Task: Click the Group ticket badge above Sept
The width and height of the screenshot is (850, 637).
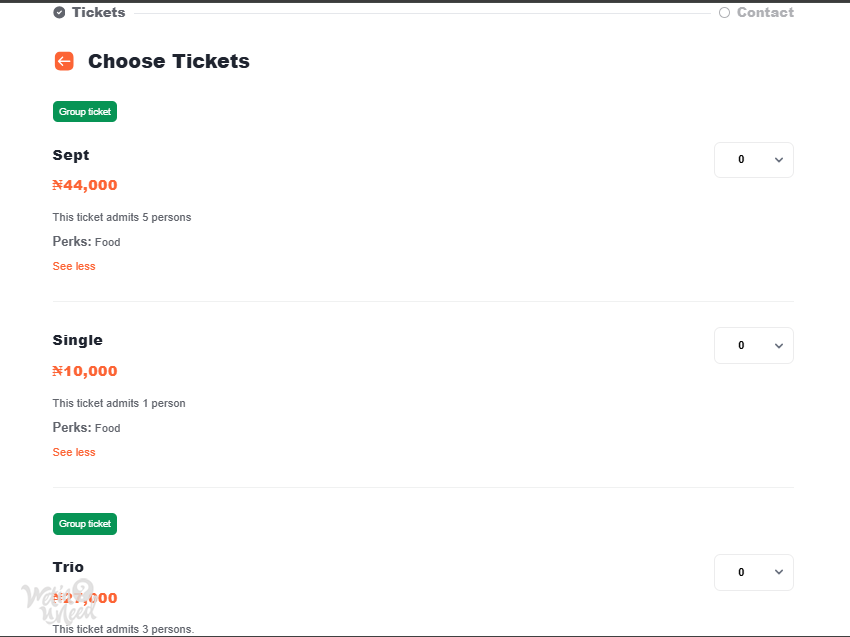Action: [85, 112]
